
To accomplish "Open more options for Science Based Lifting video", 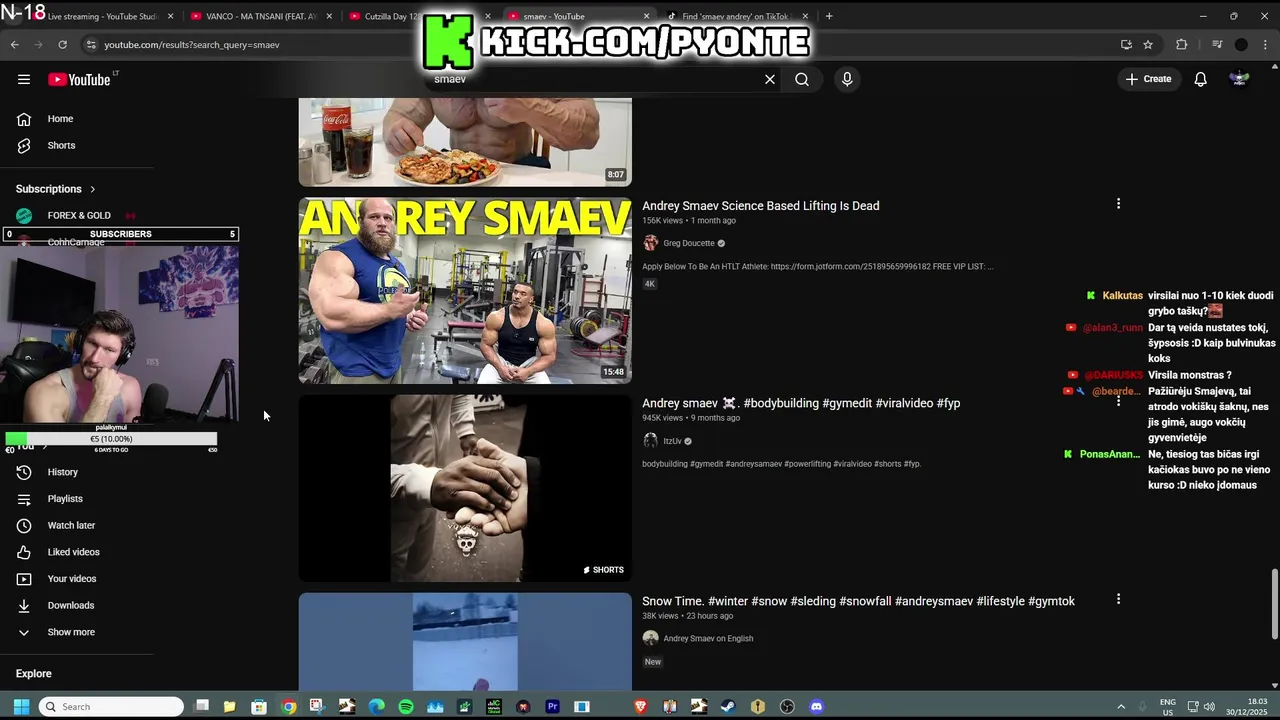I will click(x=1118, y=204).
